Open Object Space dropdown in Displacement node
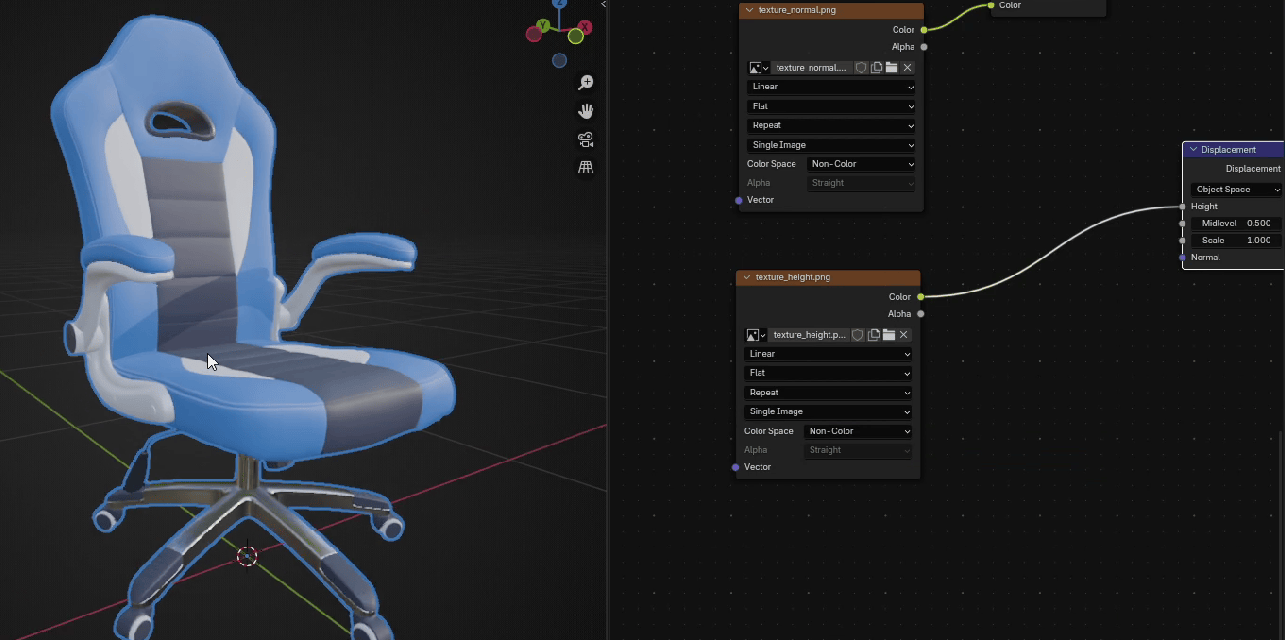 click(x=1236, y=189)
